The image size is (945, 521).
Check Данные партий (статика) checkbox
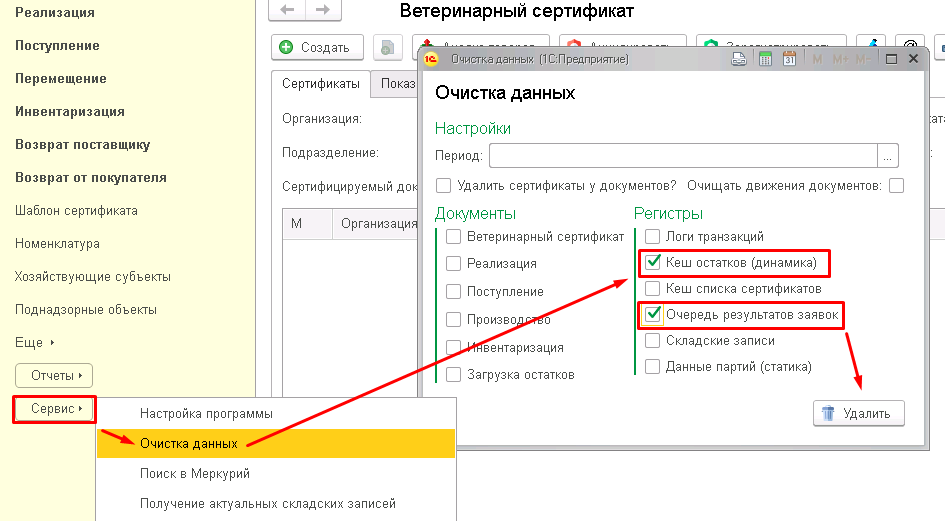652,367
